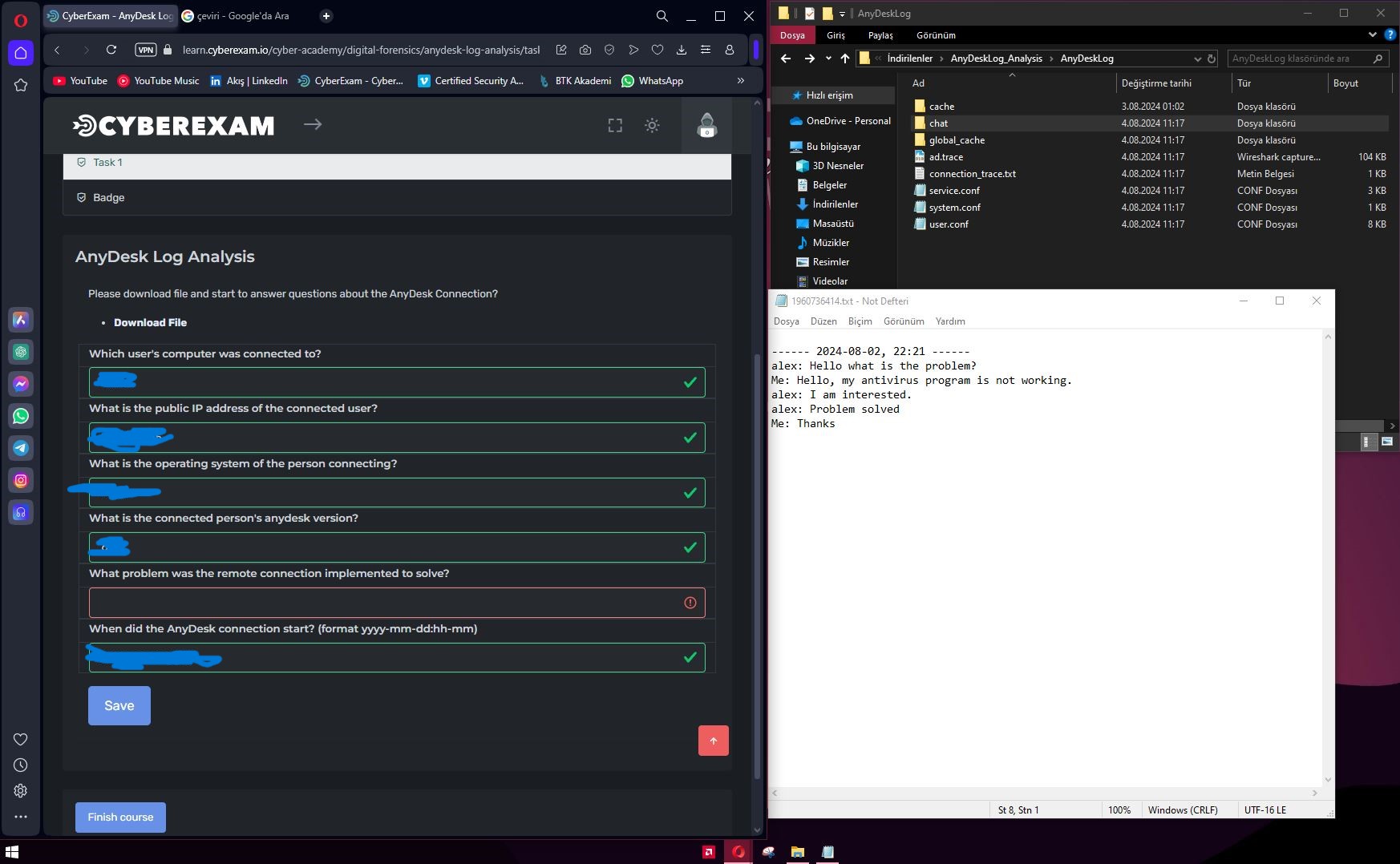The image size is (1400, 864).
Task: Switch theme using the brightness icon on CyberExam
Action: pos(652,125)
